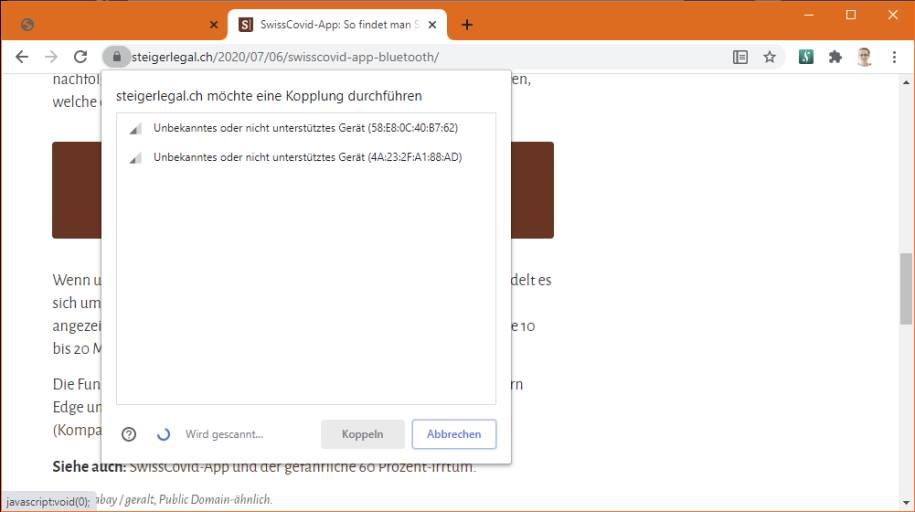Click the 'Wird gescannt...' status text
Screen dimensions: 915x512
224,434
